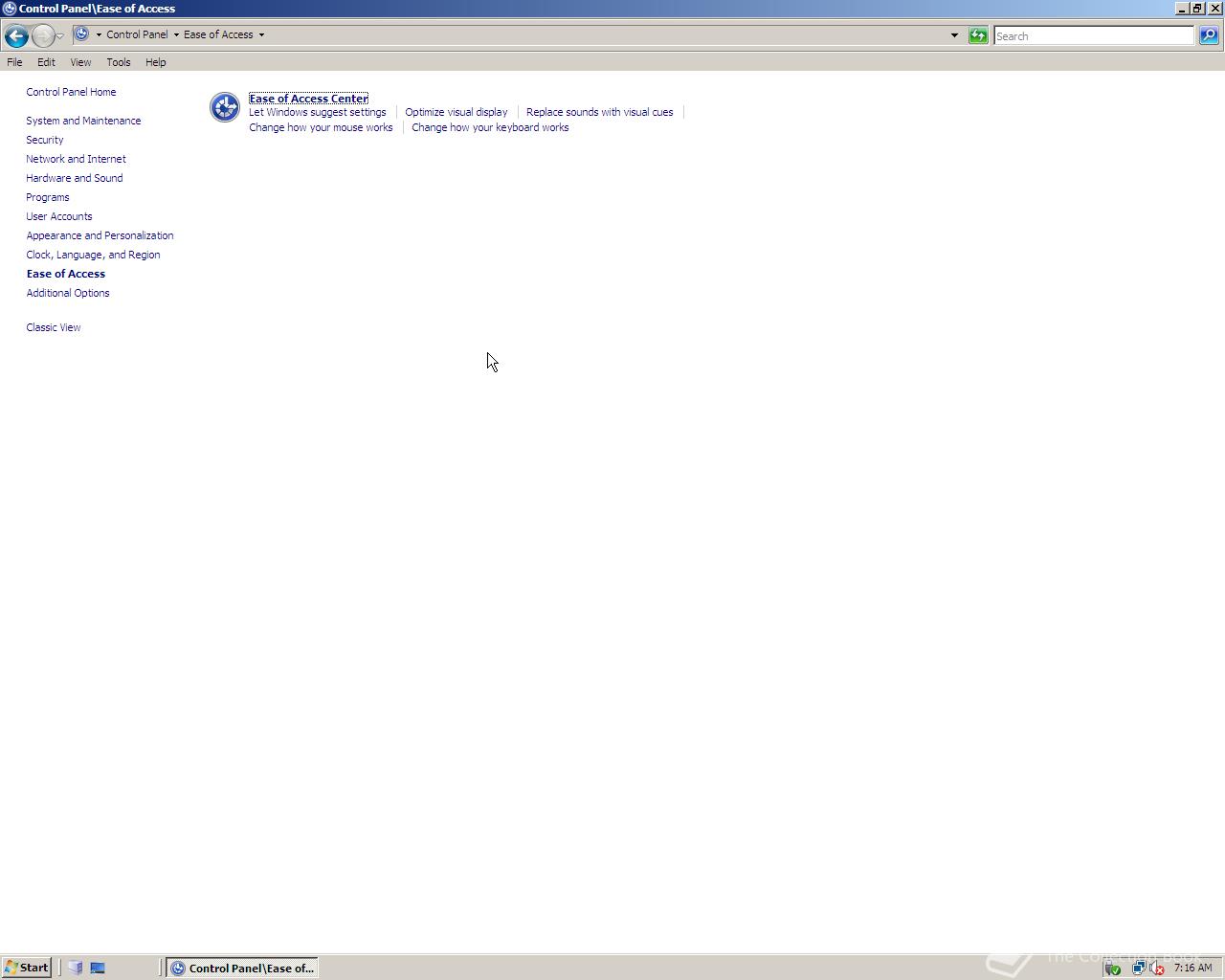This screenshot has width=1225, height=980.
Task: Close the Control Panel window
Action: [x=1215, y=8]
